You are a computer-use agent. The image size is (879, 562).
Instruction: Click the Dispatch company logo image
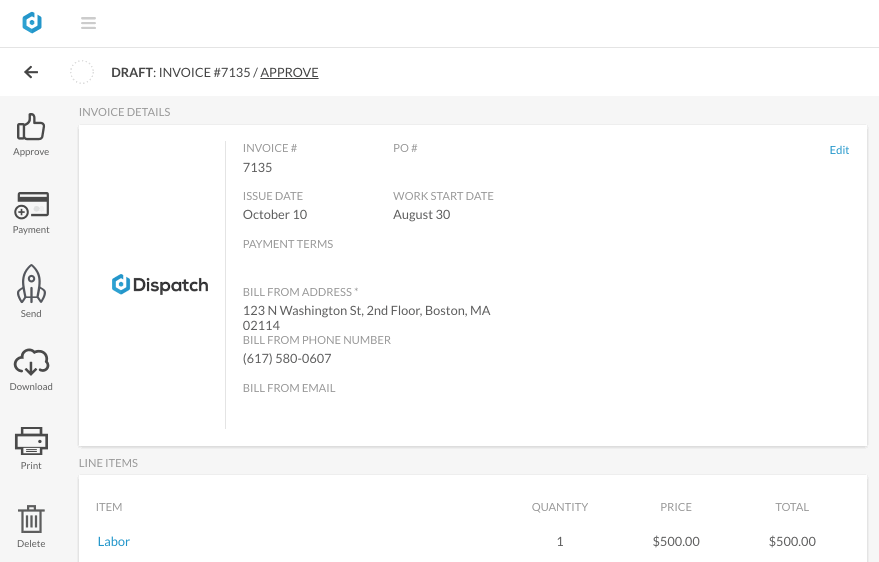click(160, 285)
